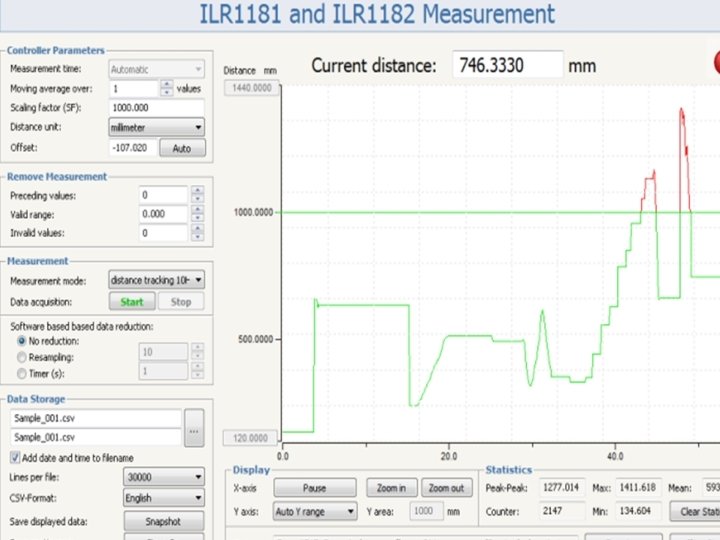
Task: Open the Measurement time dropdown
Action: (x=156, y=69)
